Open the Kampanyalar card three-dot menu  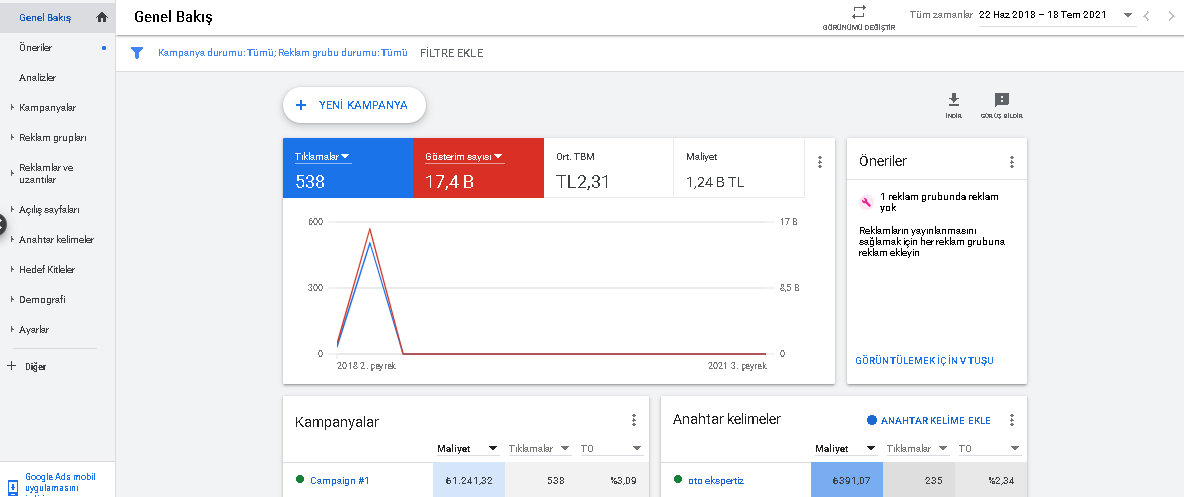pos(634,421)
